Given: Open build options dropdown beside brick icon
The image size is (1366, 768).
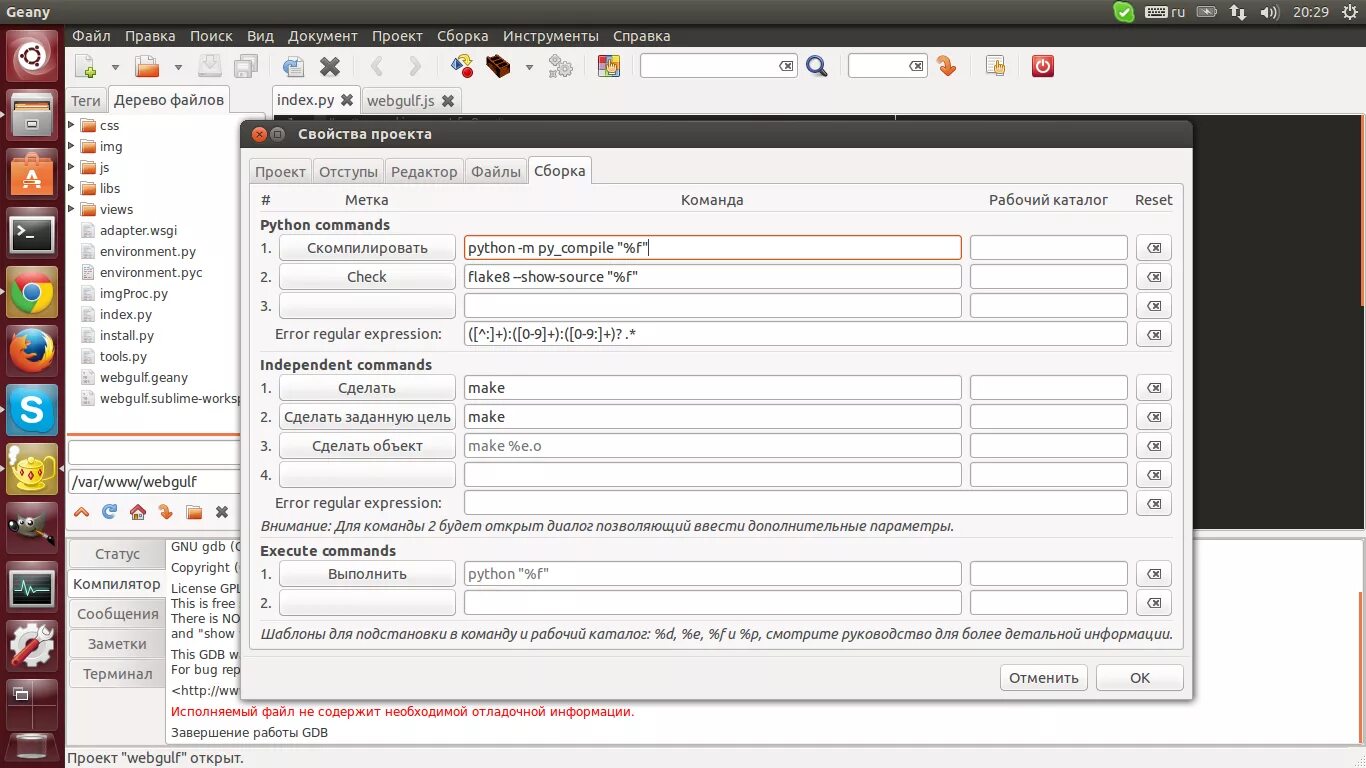Looking at the screenshot, I should point(529,68).
